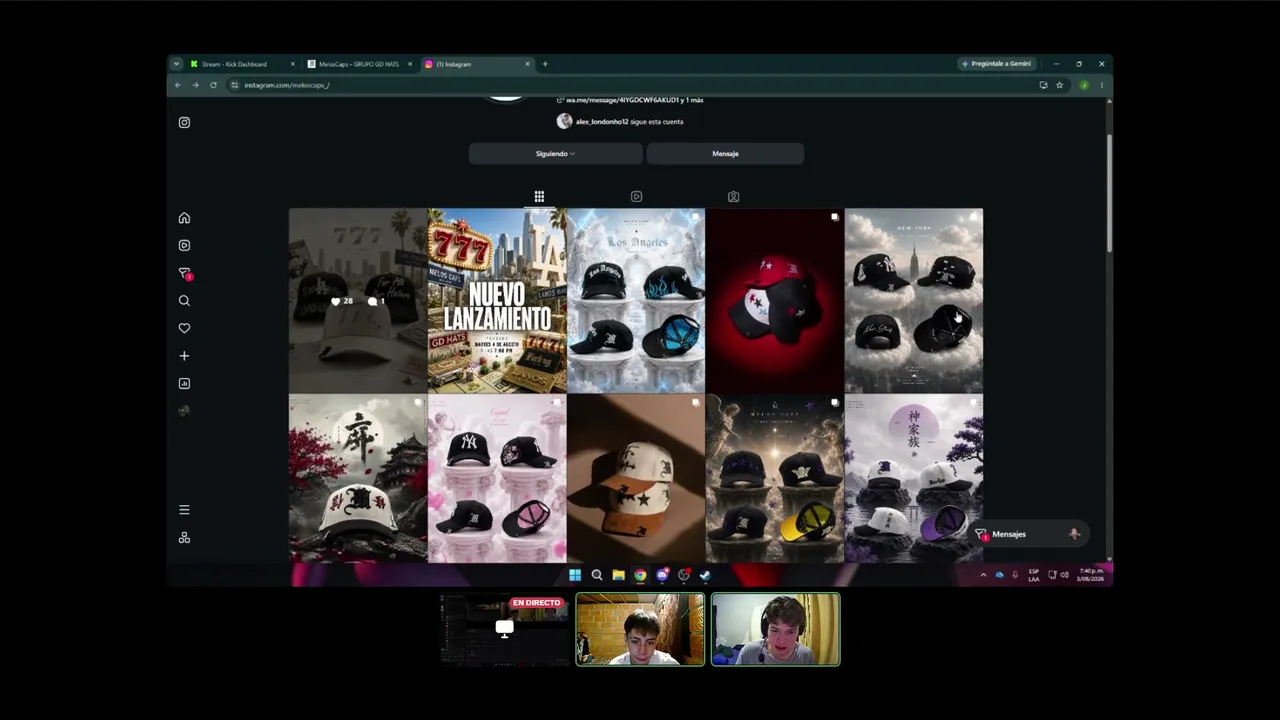1280x720 pixels.
Task: Open Instagram home via the logo
Action: click(184, 122)
